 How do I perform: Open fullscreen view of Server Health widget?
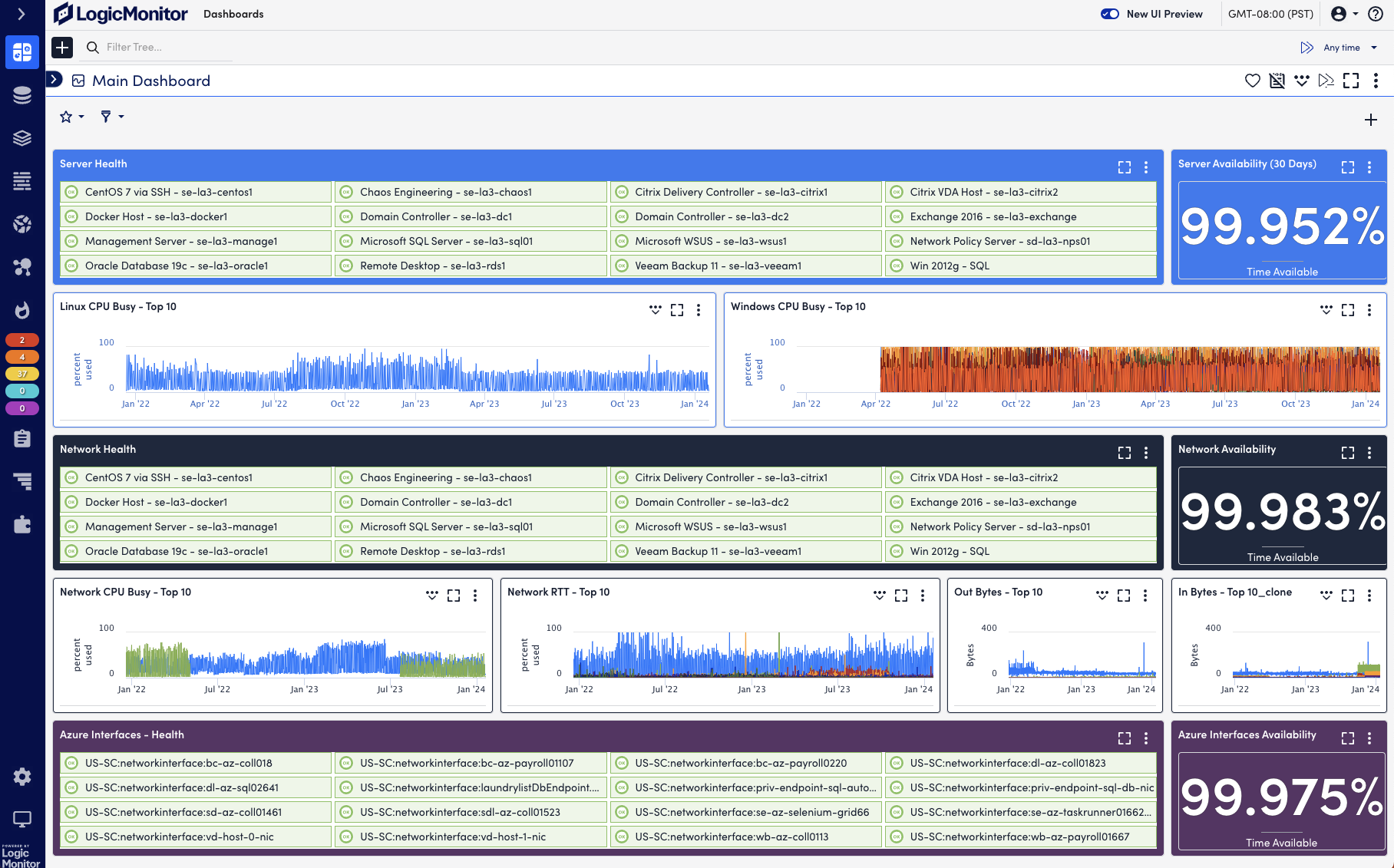(x=1124, y=167)
